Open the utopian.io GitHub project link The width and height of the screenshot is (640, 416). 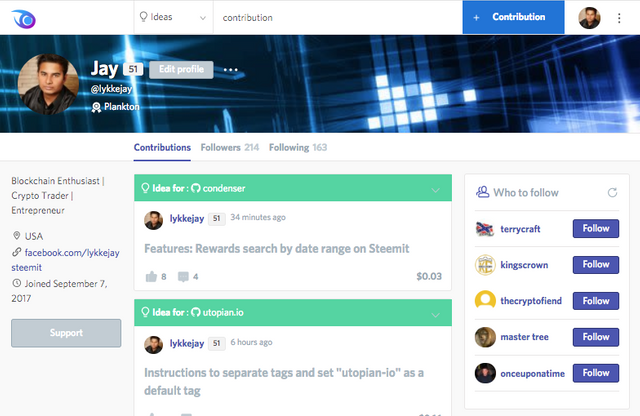(x=217, y=312)
